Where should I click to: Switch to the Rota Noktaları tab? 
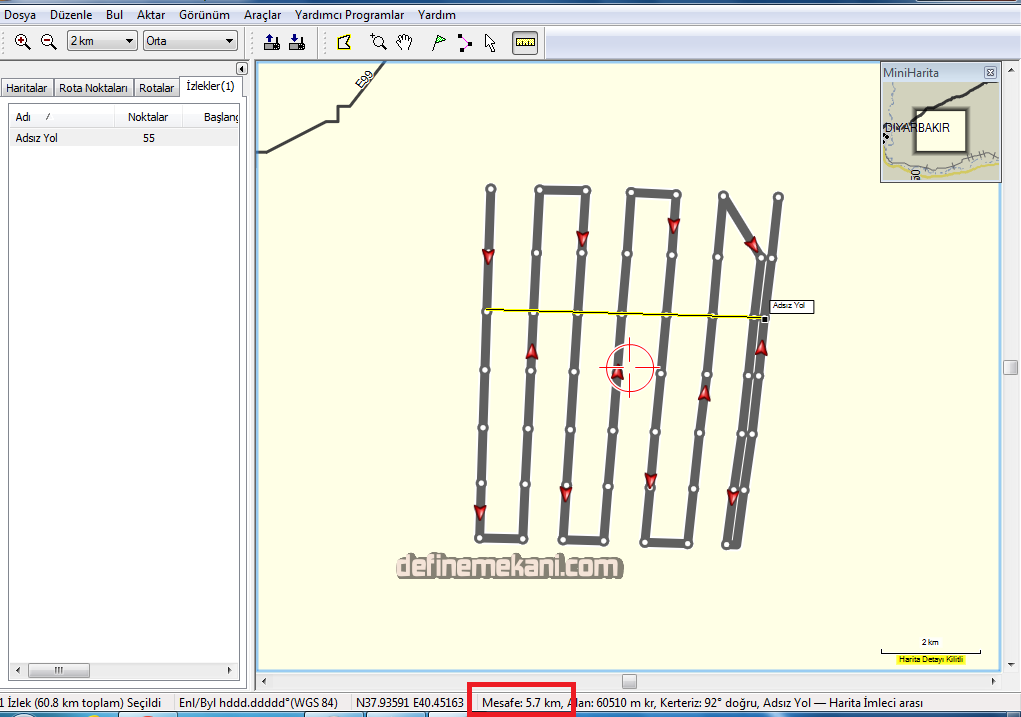[x=93, y=88]
